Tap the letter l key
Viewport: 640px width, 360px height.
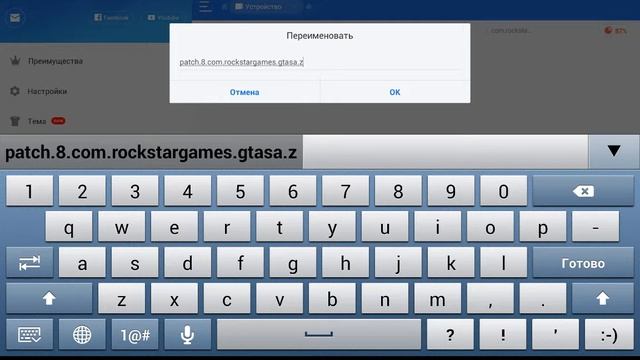pos(503,263)
